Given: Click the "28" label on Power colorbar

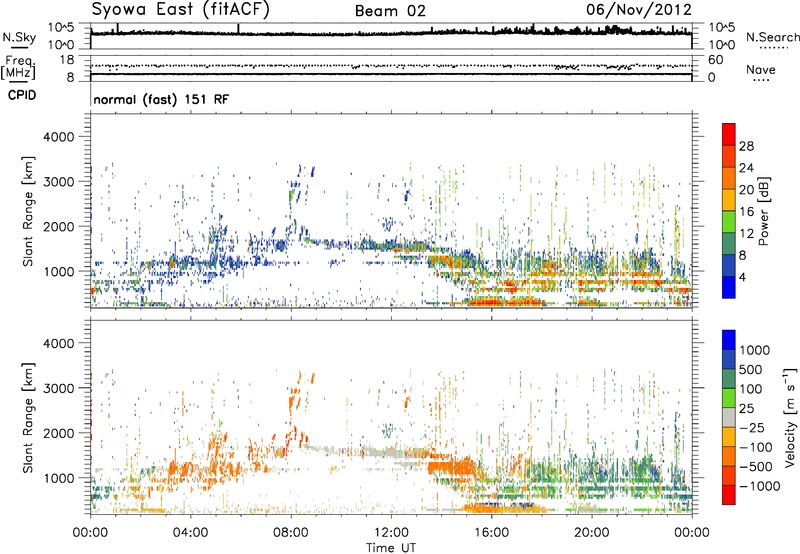Looking at the screenshot, I should click(746, 146).
